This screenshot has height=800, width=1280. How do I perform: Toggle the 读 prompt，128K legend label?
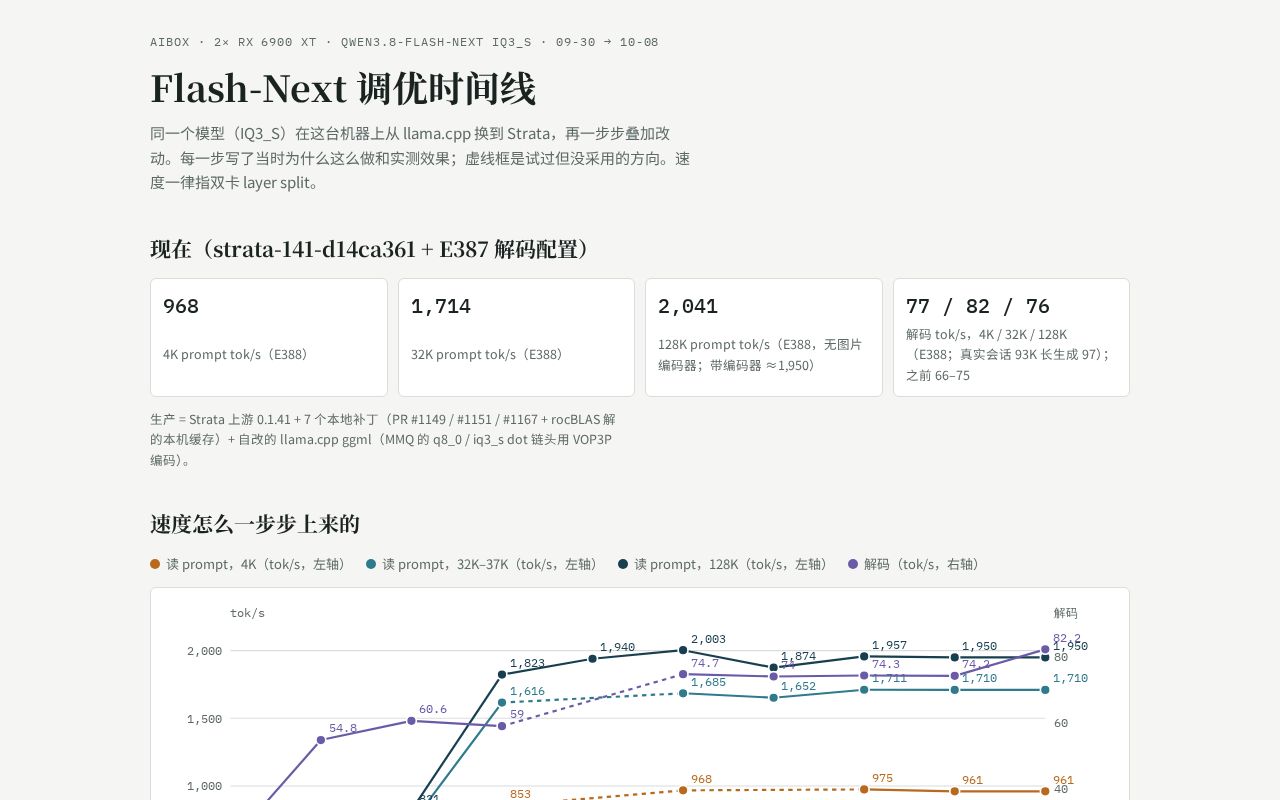(x=731, y=564)
